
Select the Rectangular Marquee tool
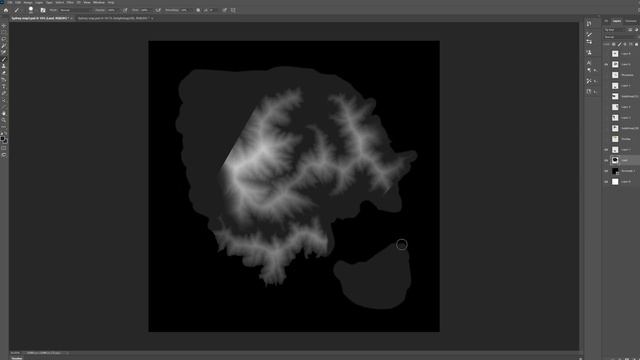(4, 32)
